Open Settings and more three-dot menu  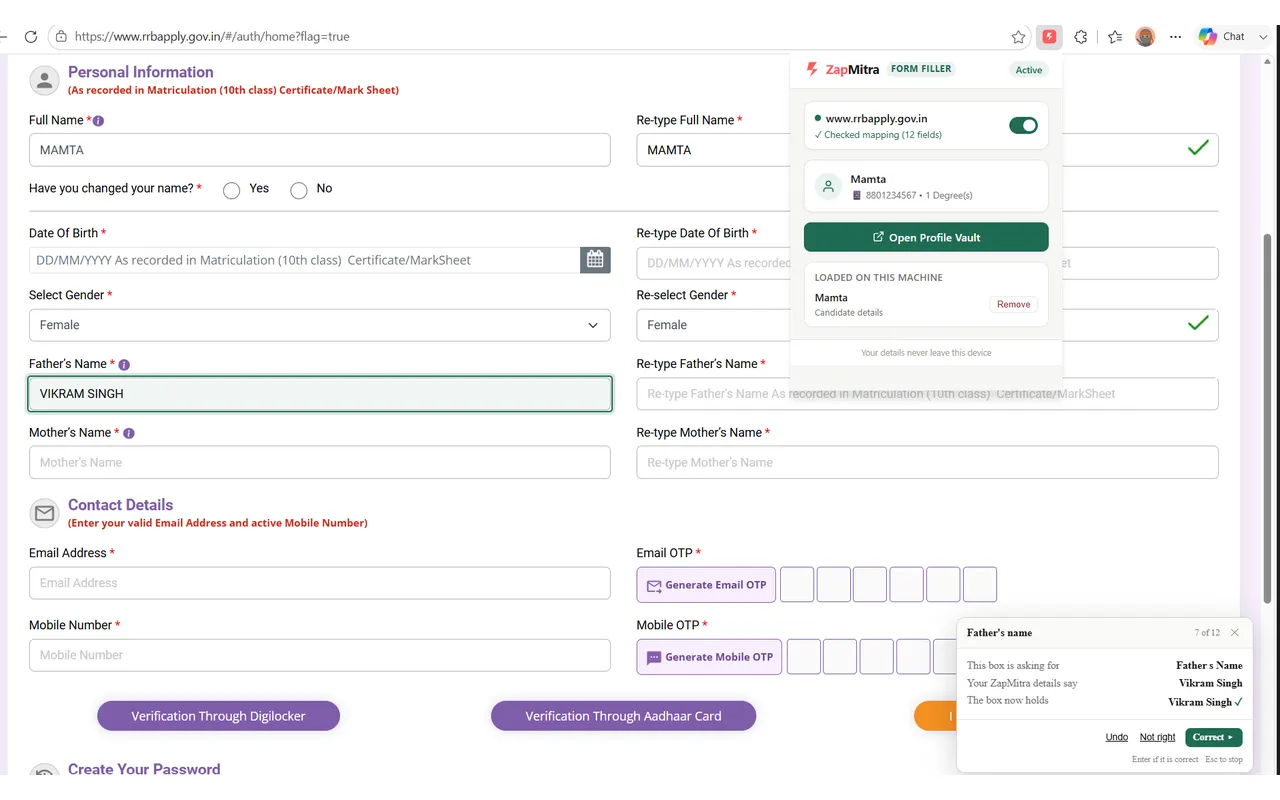point(1176,37)
